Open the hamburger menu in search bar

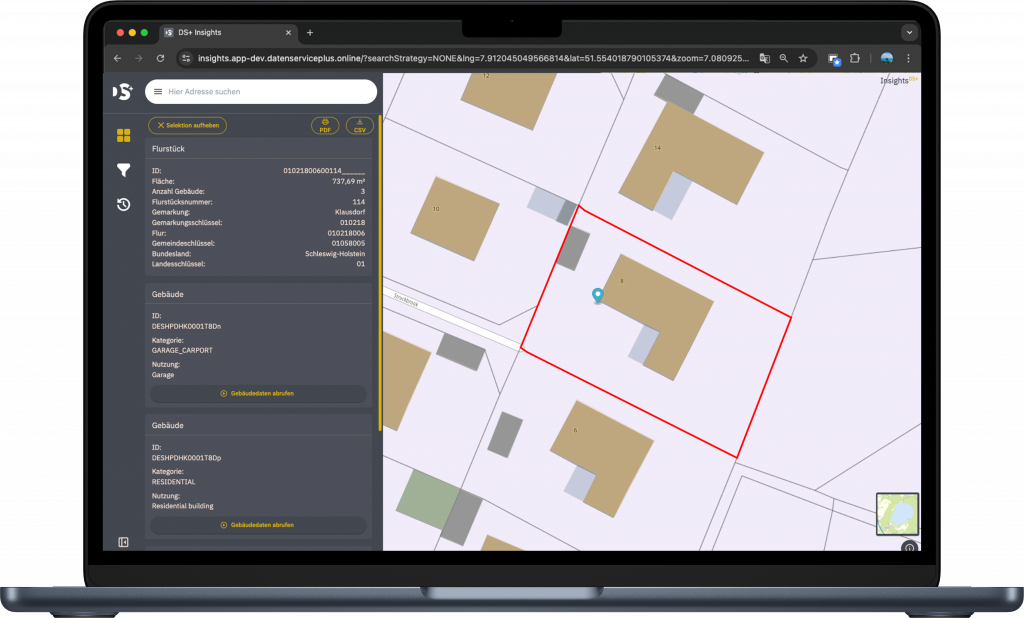click(x=157, y=92)
